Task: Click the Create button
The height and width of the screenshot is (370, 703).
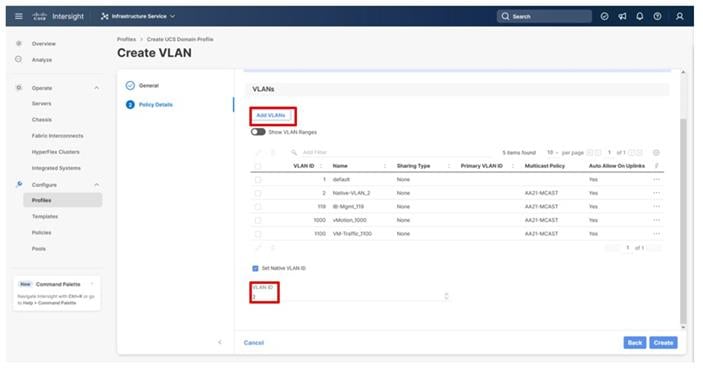Action: [663, 343]
